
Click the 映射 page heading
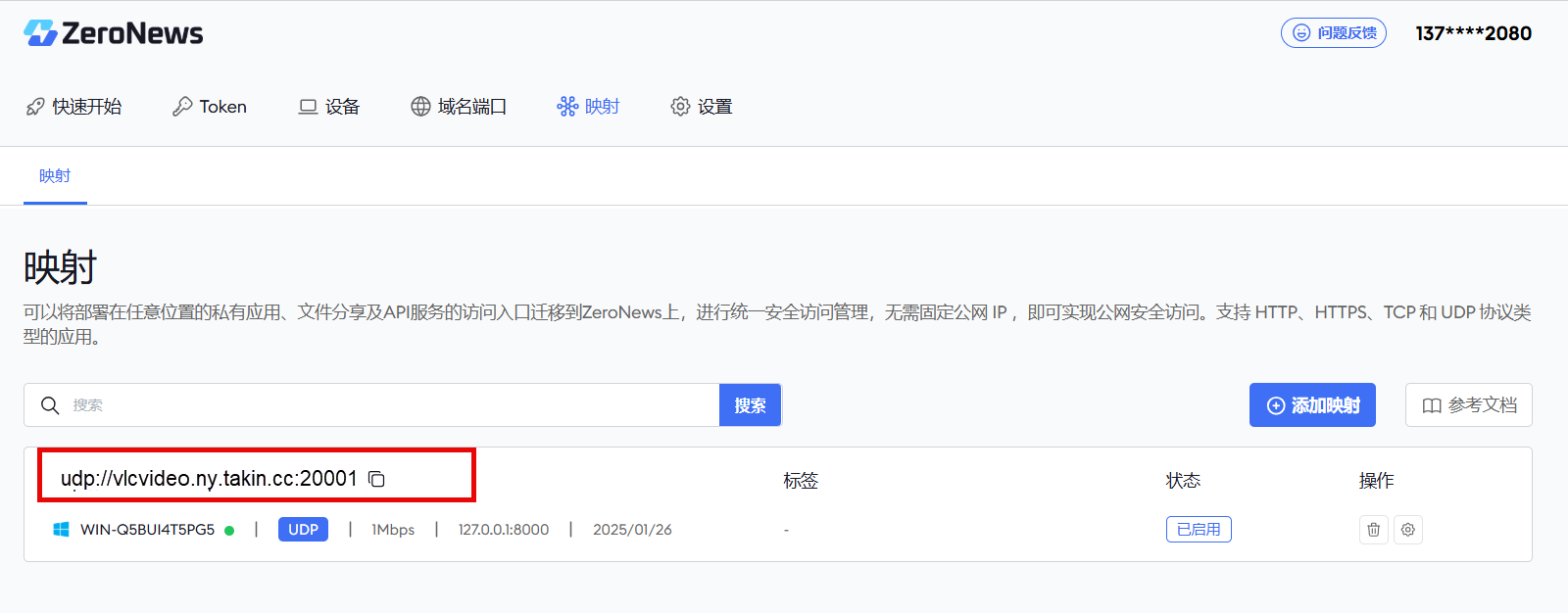tap(61, 267)
